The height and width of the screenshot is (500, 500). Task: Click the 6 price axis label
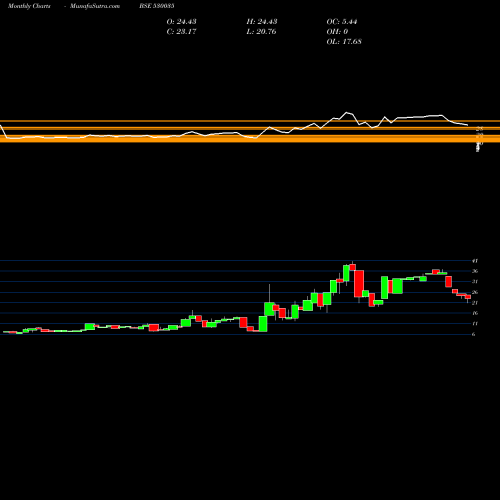(x=473, y=334)
